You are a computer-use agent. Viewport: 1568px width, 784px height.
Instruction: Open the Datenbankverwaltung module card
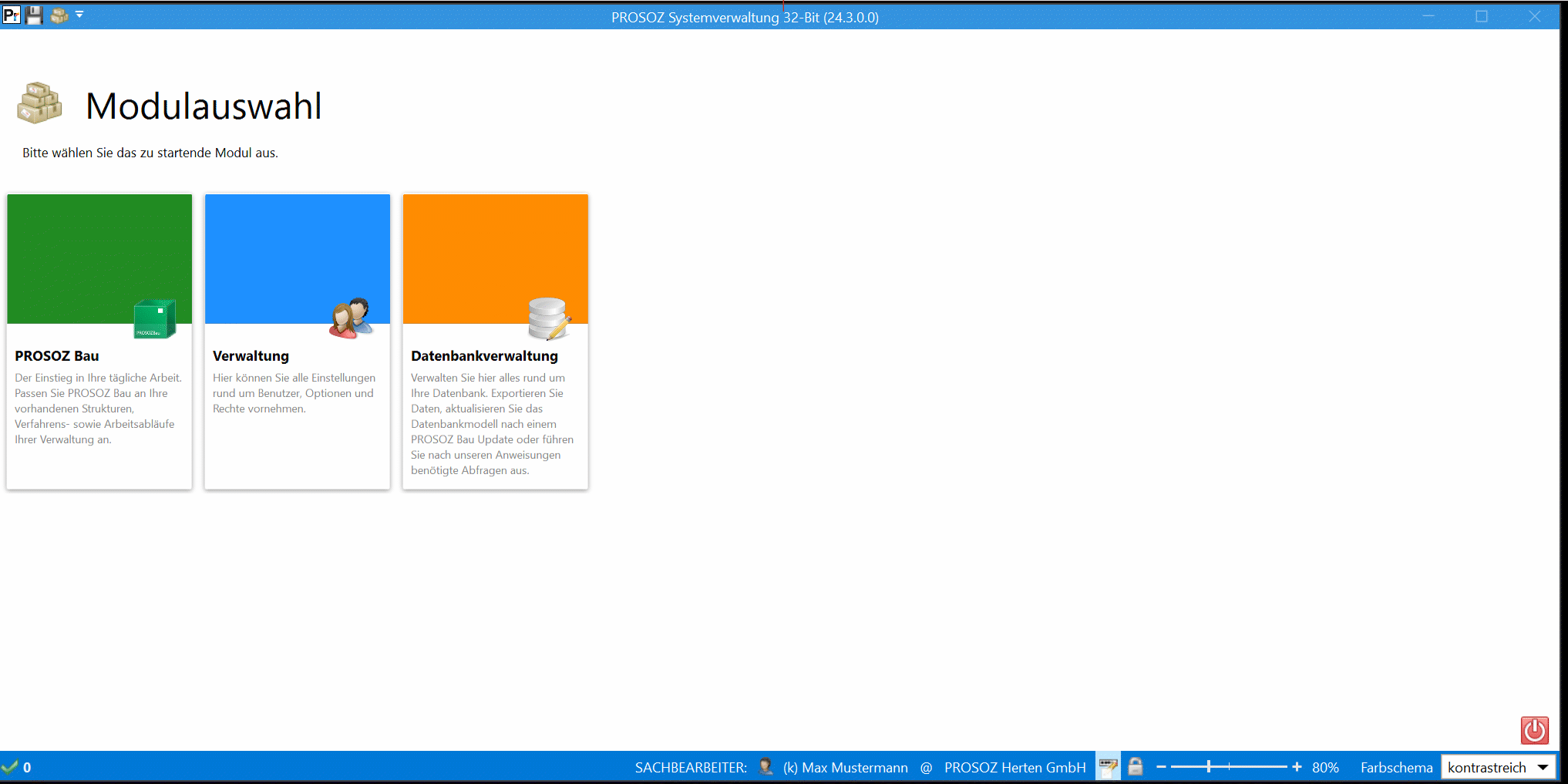point(496,342)
